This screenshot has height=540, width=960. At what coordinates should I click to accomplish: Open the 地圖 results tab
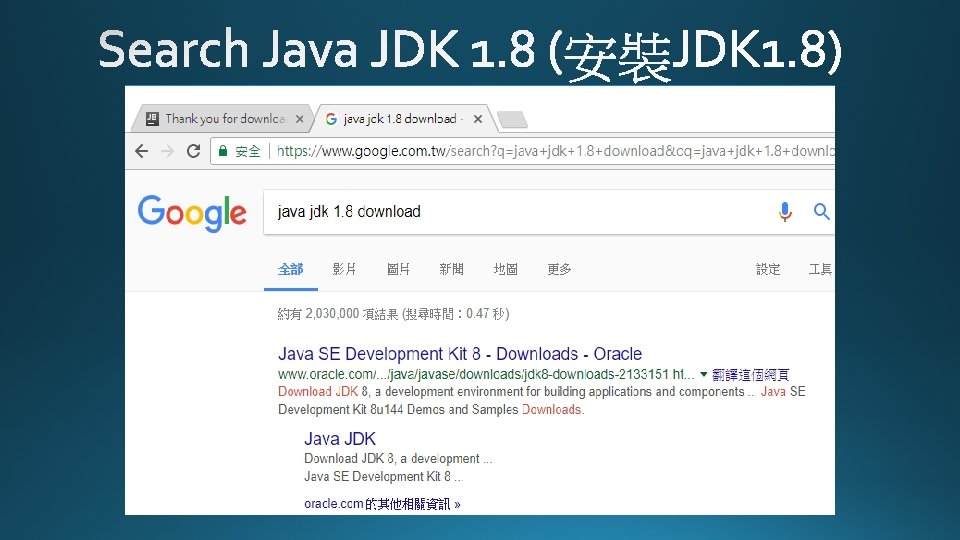tap(505, 269)
